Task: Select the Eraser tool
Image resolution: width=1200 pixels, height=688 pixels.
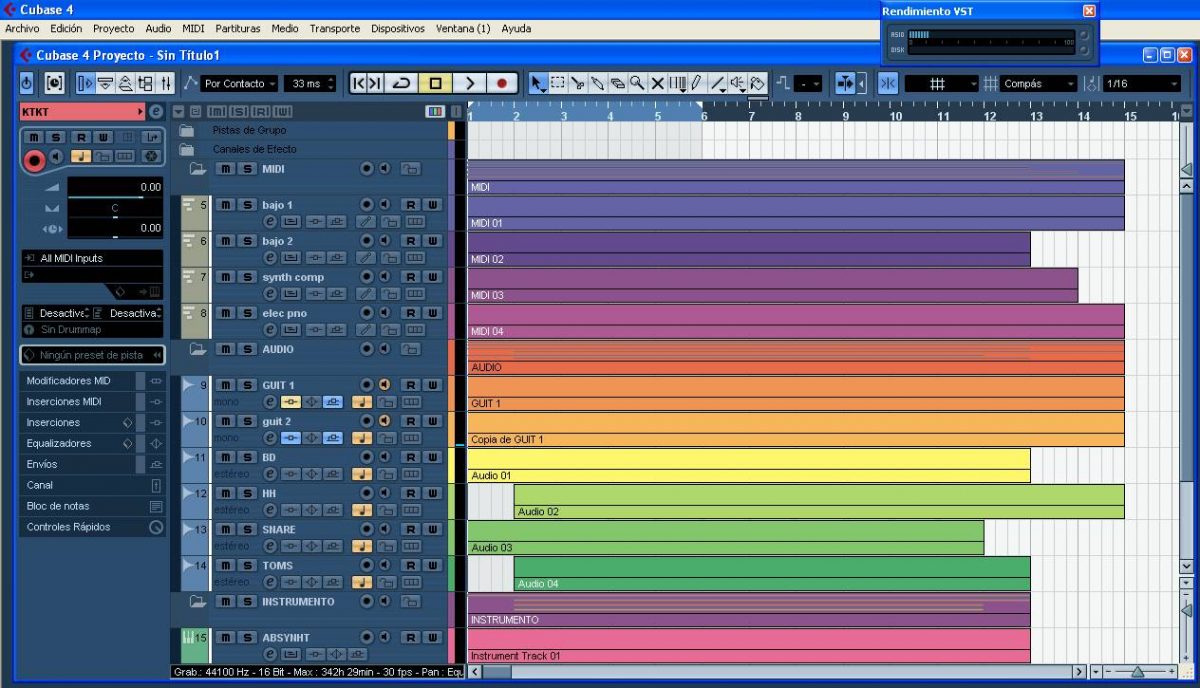Action: [618, 84]
